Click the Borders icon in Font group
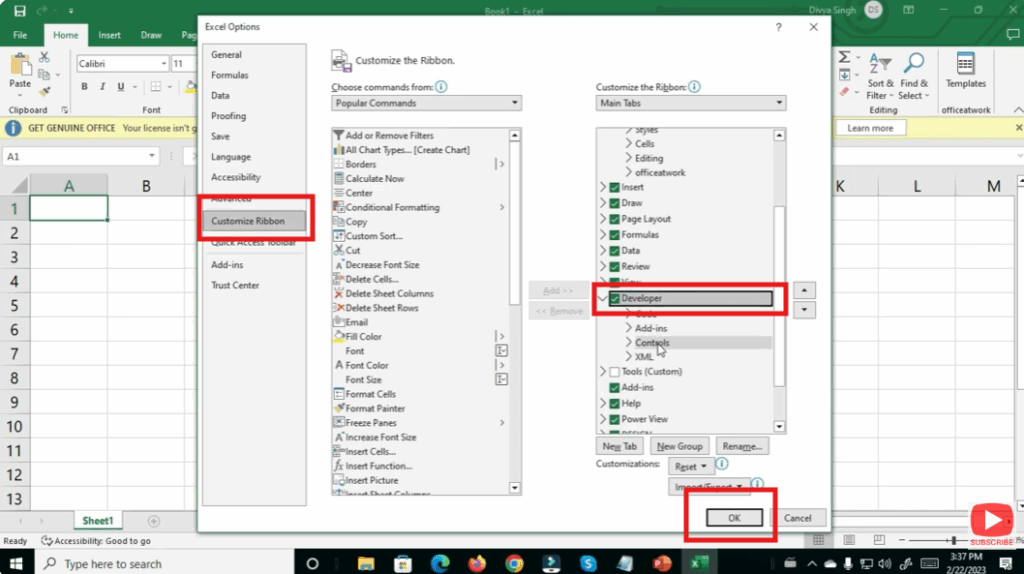 pyautogui.click(x=155, y=86)
